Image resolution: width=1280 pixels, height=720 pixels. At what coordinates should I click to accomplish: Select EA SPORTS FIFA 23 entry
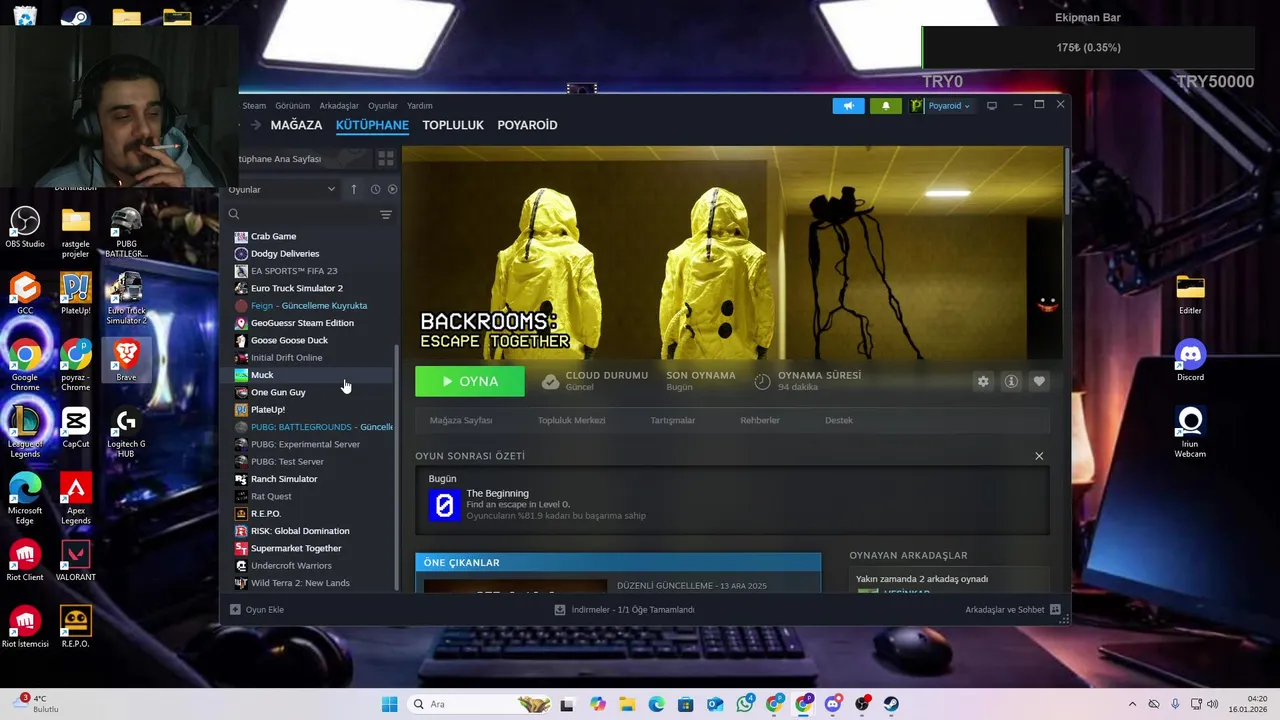coord(313,271)
